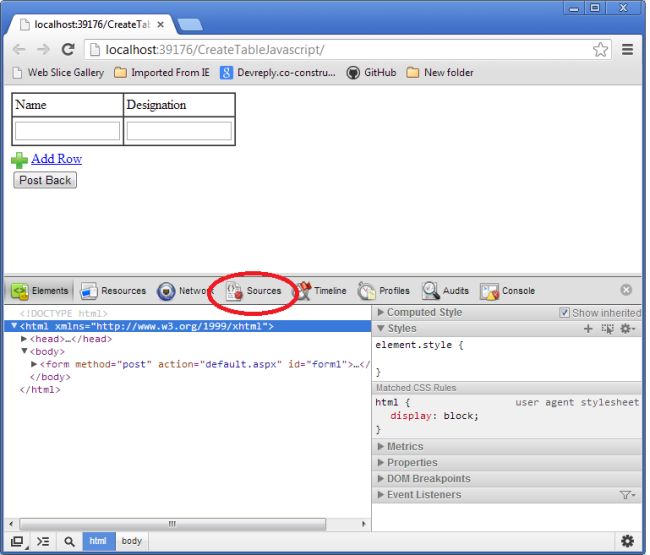The height and width of the screenshot is (555, 650).
Task: Maximize the browser window
Action: 595,8
